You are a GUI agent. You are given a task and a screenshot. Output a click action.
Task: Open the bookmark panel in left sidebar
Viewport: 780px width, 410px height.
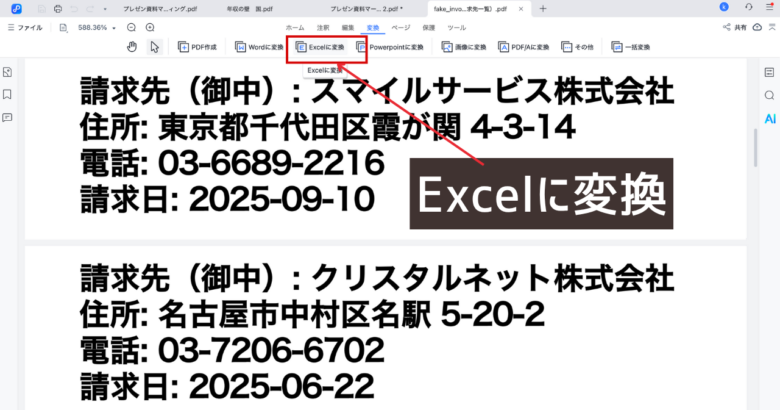click(x=8, y=94)
